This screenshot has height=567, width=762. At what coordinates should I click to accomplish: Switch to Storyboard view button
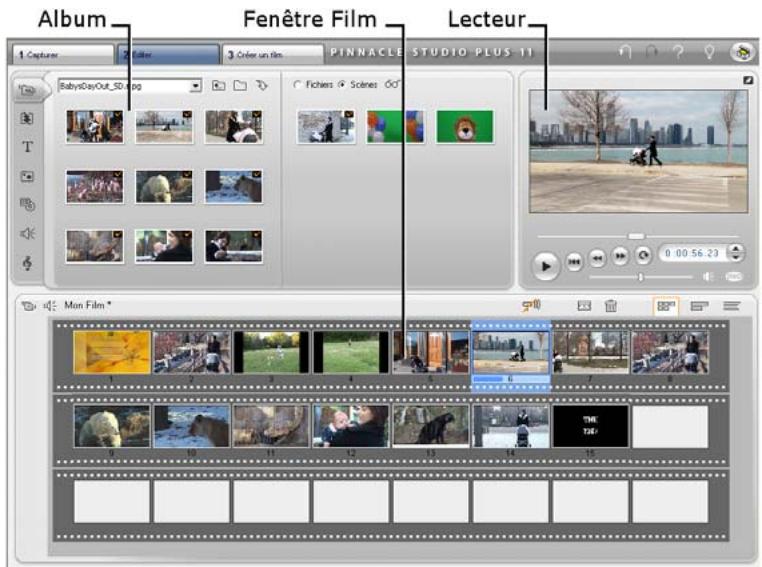[x=666, y=306]
